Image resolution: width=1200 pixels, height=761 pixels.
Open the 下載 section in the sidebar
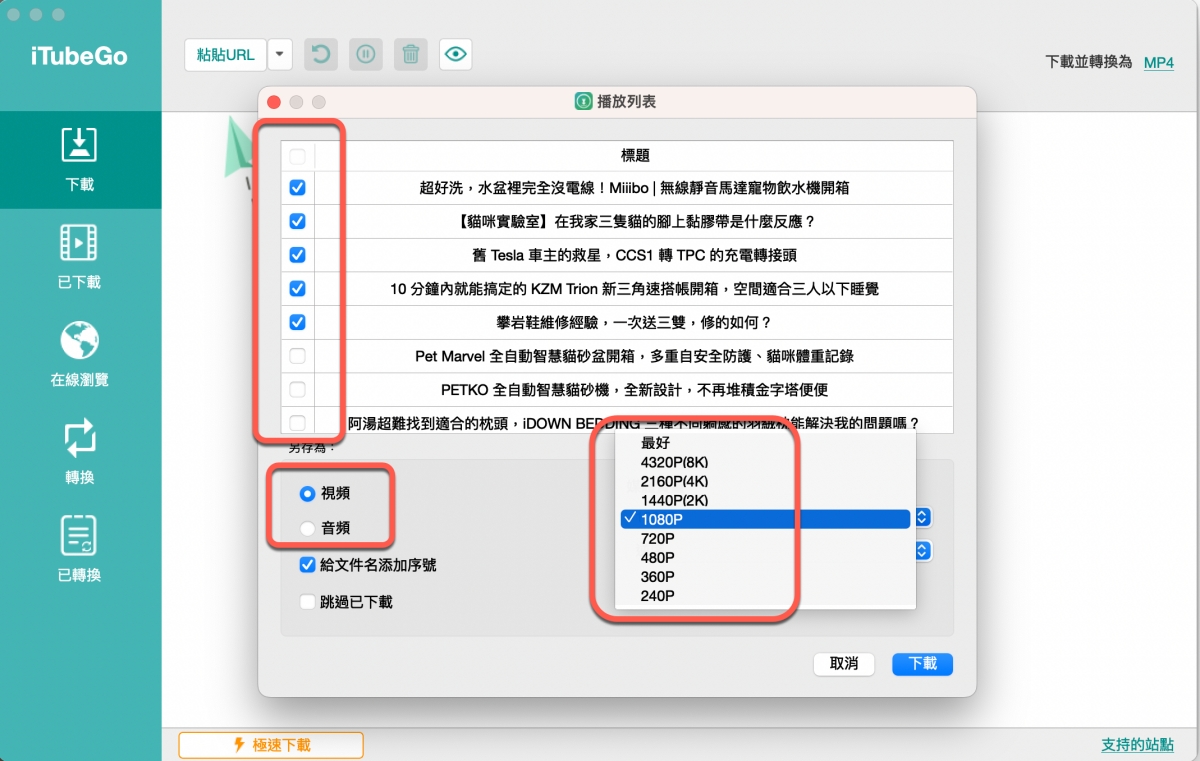coord(79,159)
